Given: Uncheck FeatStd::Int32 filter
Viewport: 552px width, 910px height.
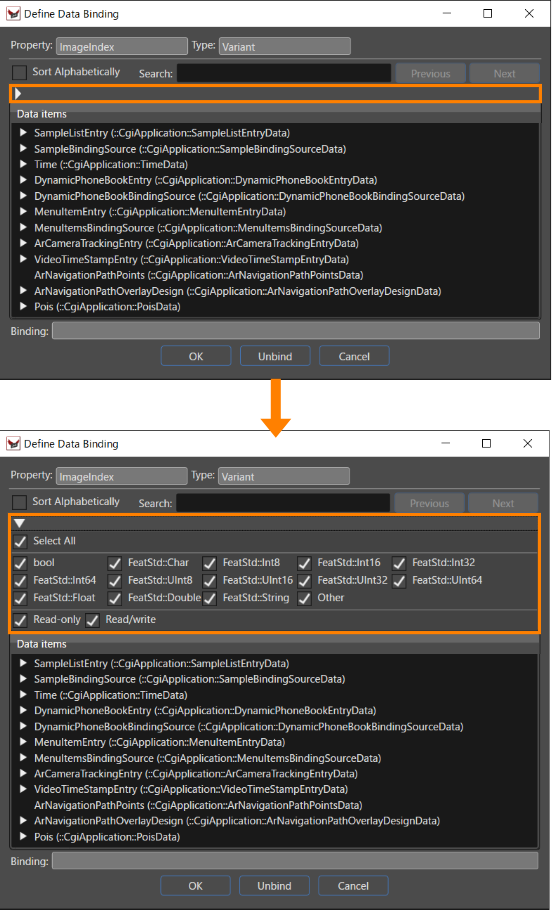Looking at the screenshot, I should pyautogui.click(x=399, y=563).
